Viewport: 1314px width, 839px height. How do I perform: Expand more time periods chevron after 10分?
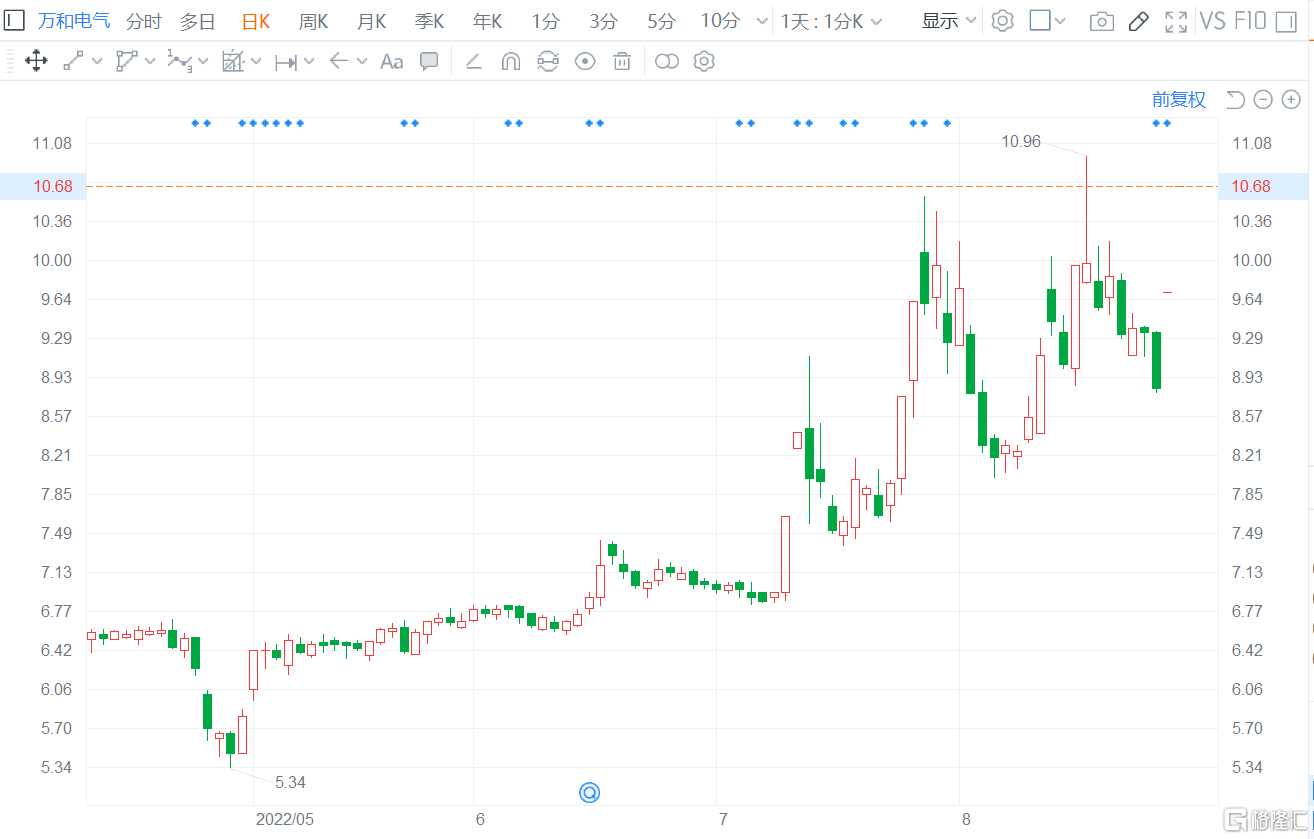click(x=761, y=22)
